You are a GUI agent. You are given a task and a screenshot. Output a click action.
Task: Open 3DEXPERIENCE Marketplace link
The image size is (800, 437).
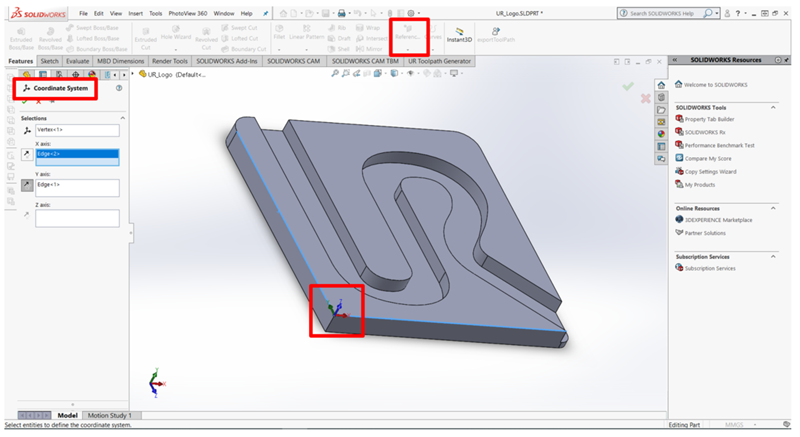718,220
